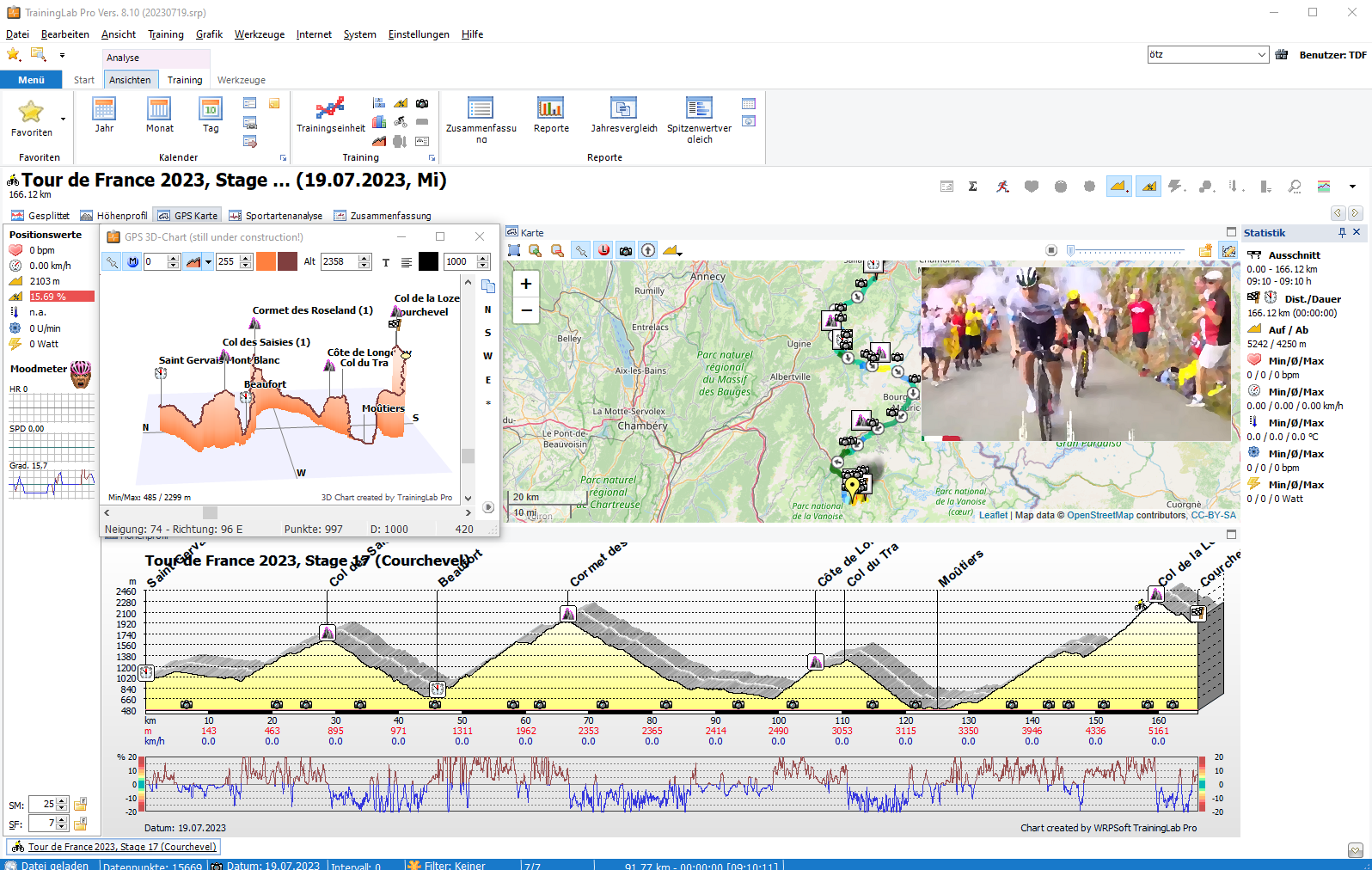Open the Leaflet link on map
Image resolution: width=1372 pixels, height=870 pixels.
[x=993, y=515]
